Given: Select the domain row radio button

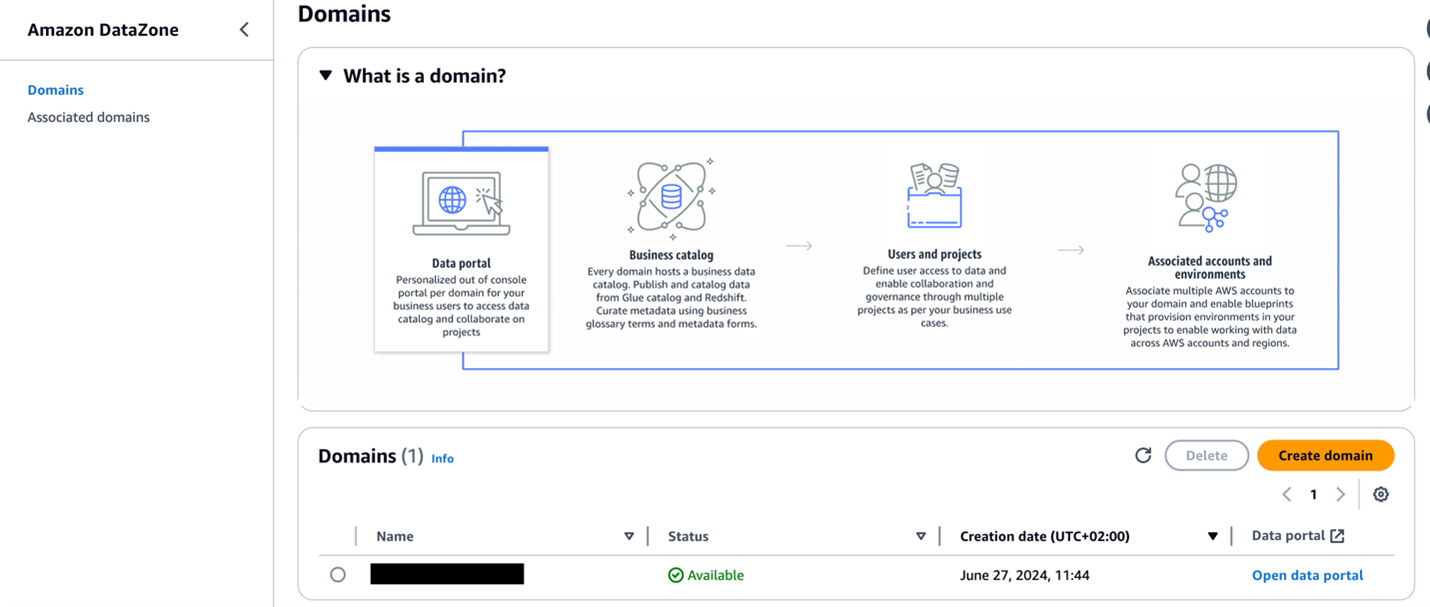Looking at the screenshot, I should point(338,575).
